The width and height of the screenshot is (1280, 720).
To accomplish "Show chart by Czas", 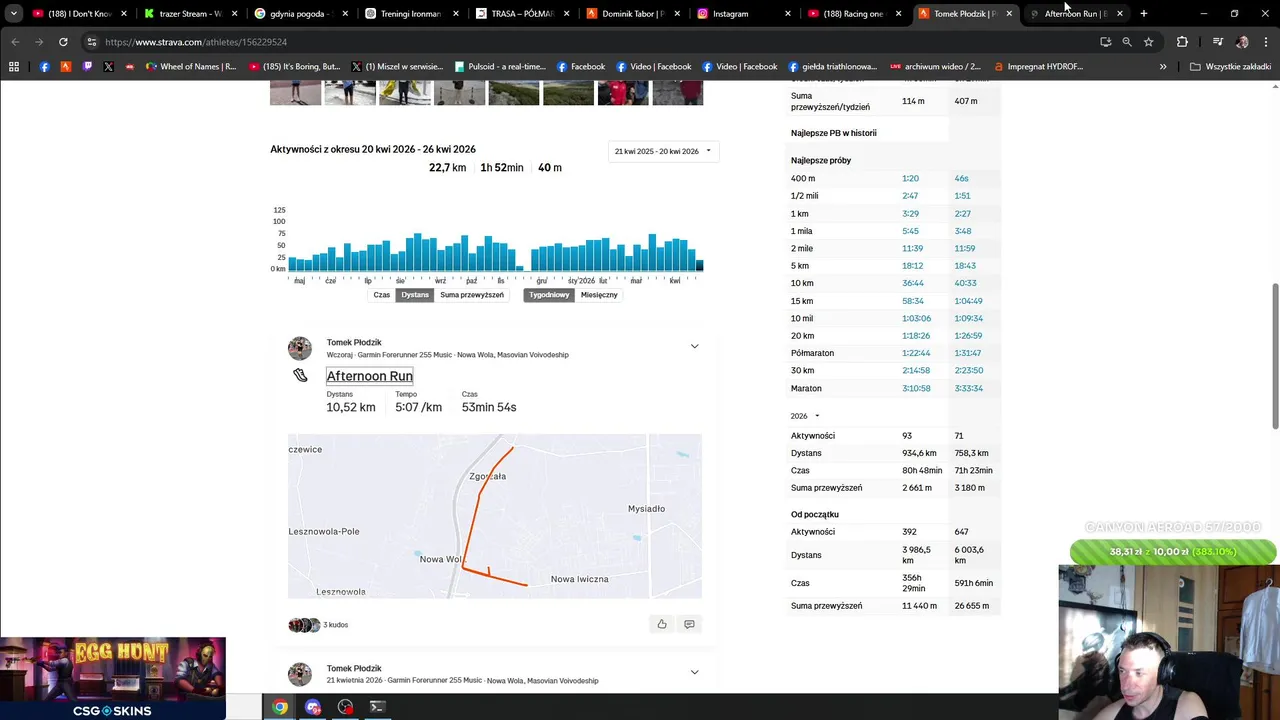I will [381, 295].
